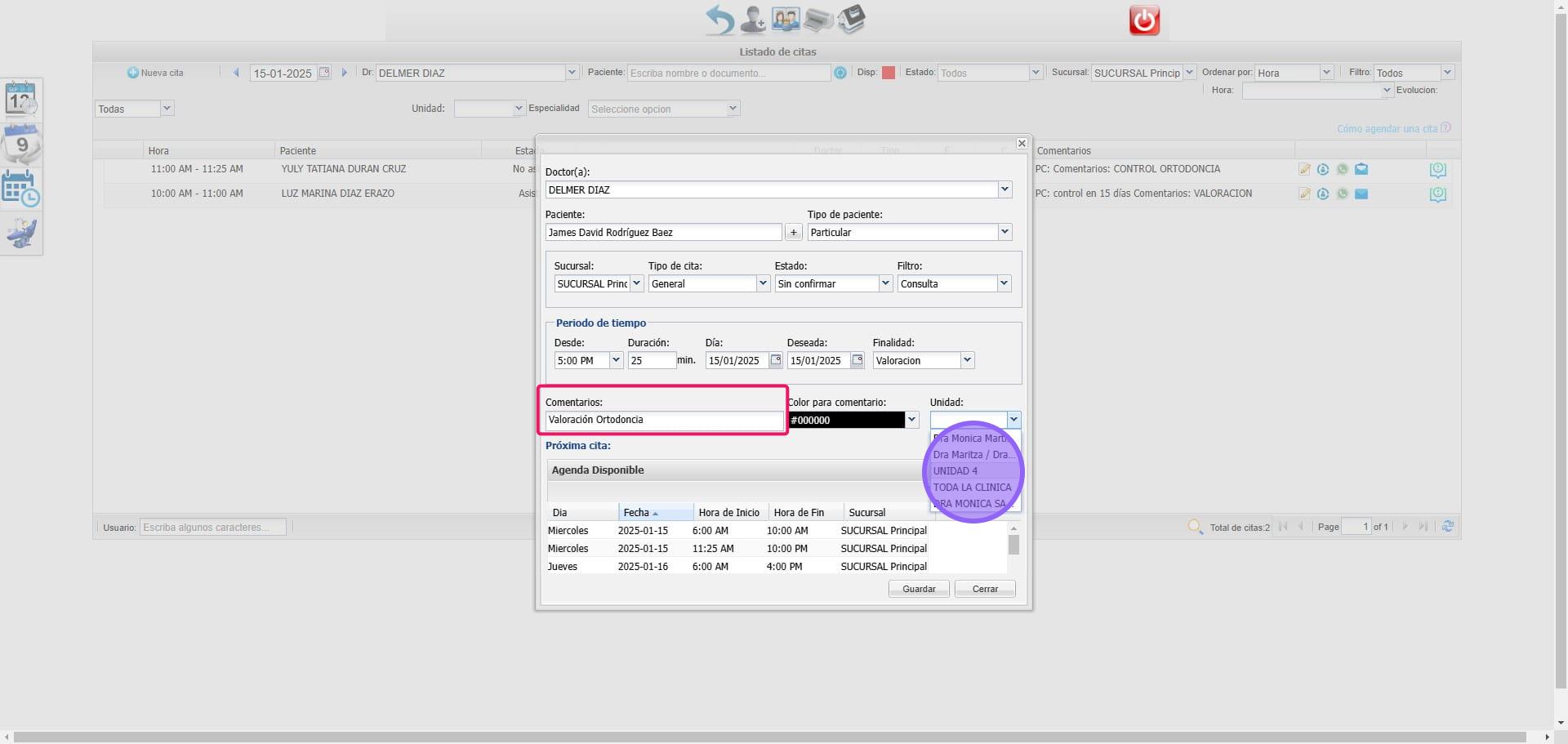Select TODA LA CLINICA from the Unidad list
This screenshot has width=1568, height=744.
[972, 488]
